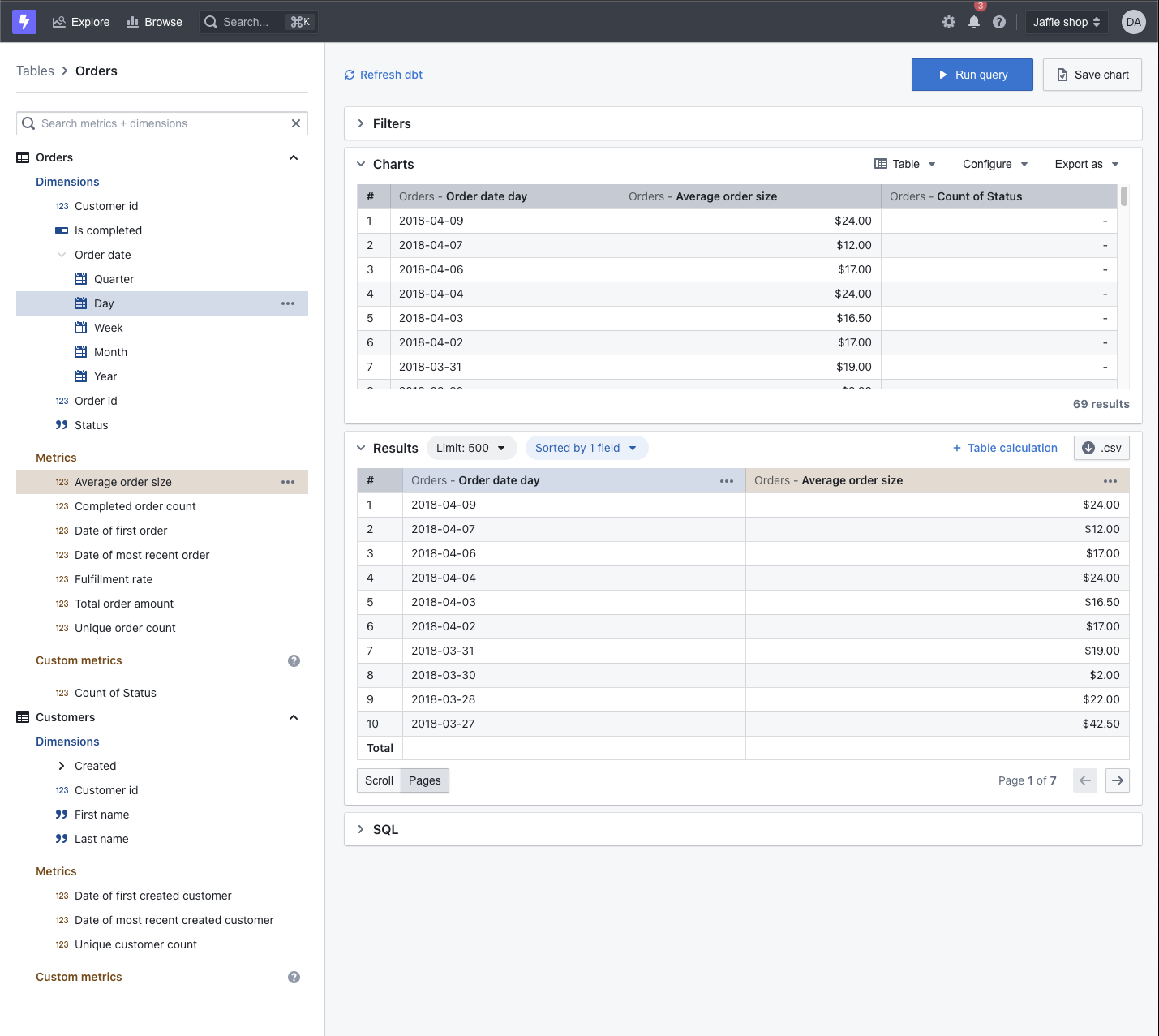This screenshot has width=1159, height=1036.
Task: Open notifications via the bell icon
Action: pos(974,22)
